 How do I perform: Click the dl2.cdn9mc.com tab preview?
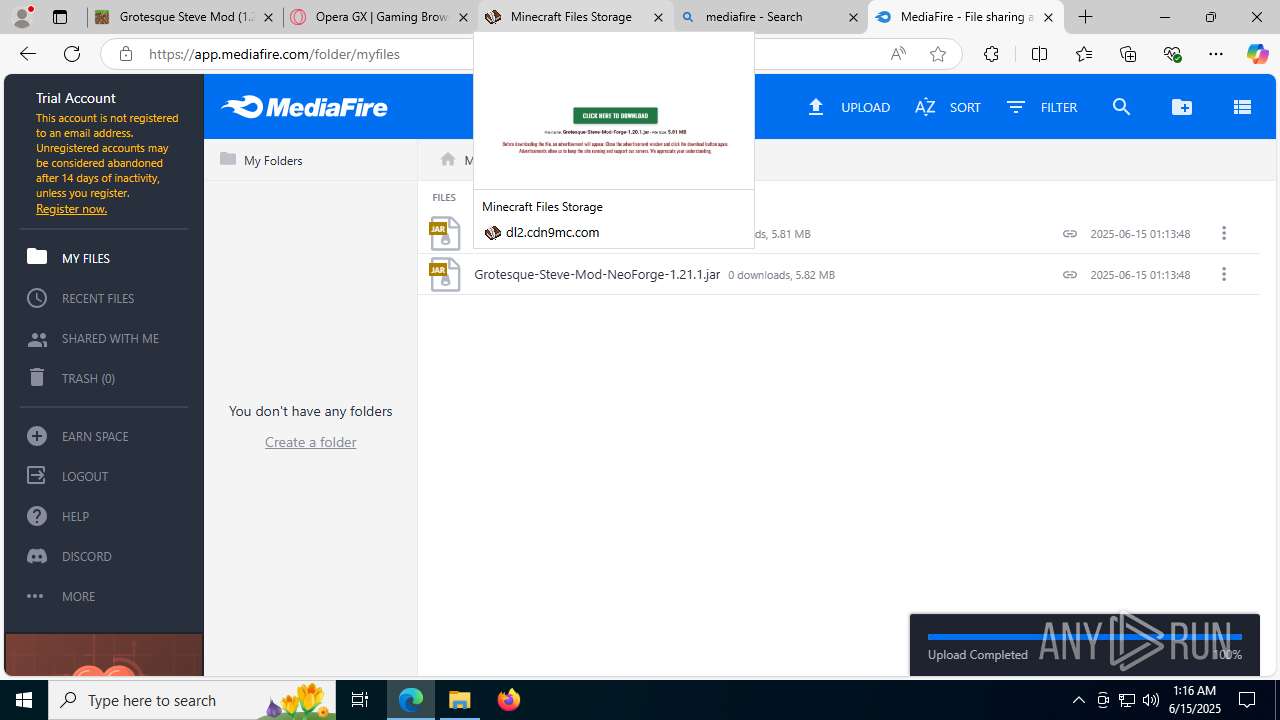[613, 140]
